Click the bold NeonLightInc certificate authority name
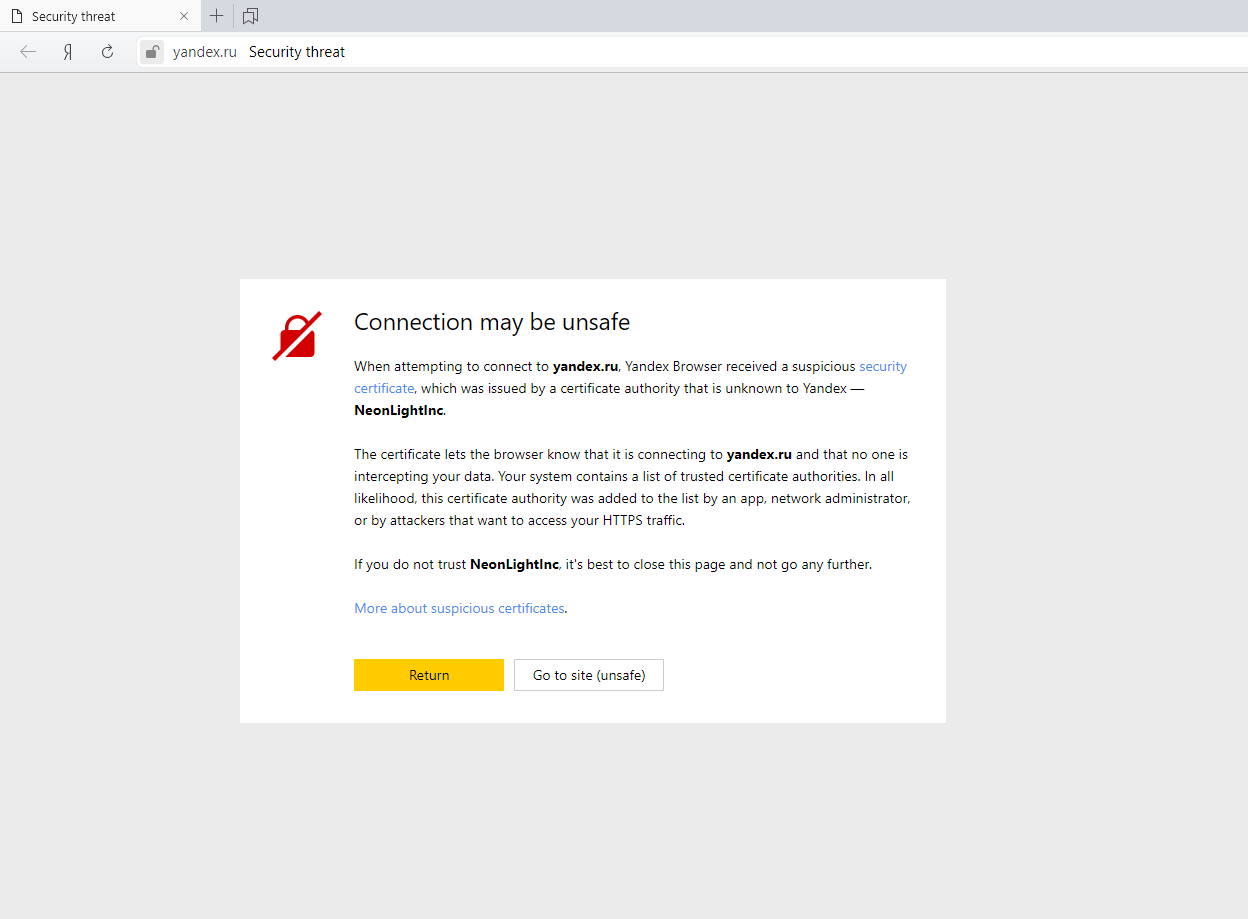This screenshot has width=1248, height=919. [398, 410]
